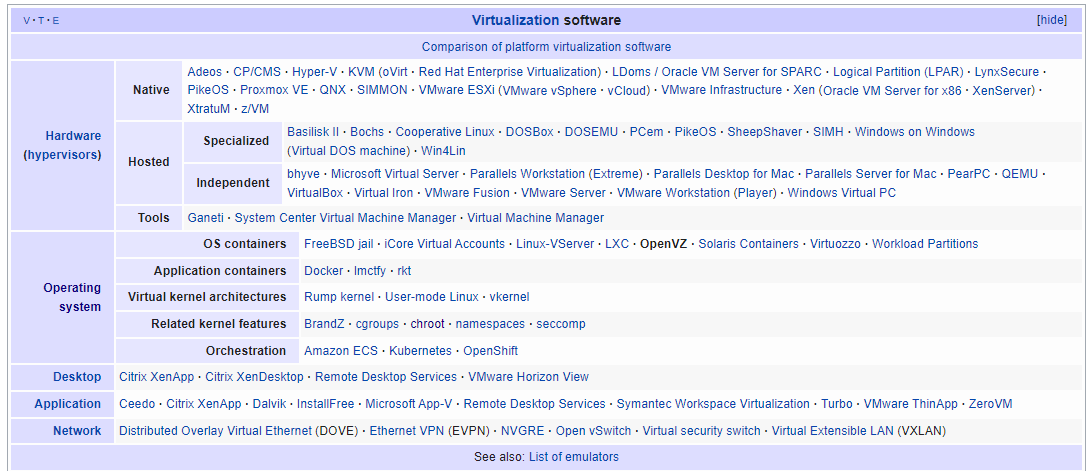Open the VMware Horizon View link
This screenshot has width=1092, height=471.
pos(529,377)
